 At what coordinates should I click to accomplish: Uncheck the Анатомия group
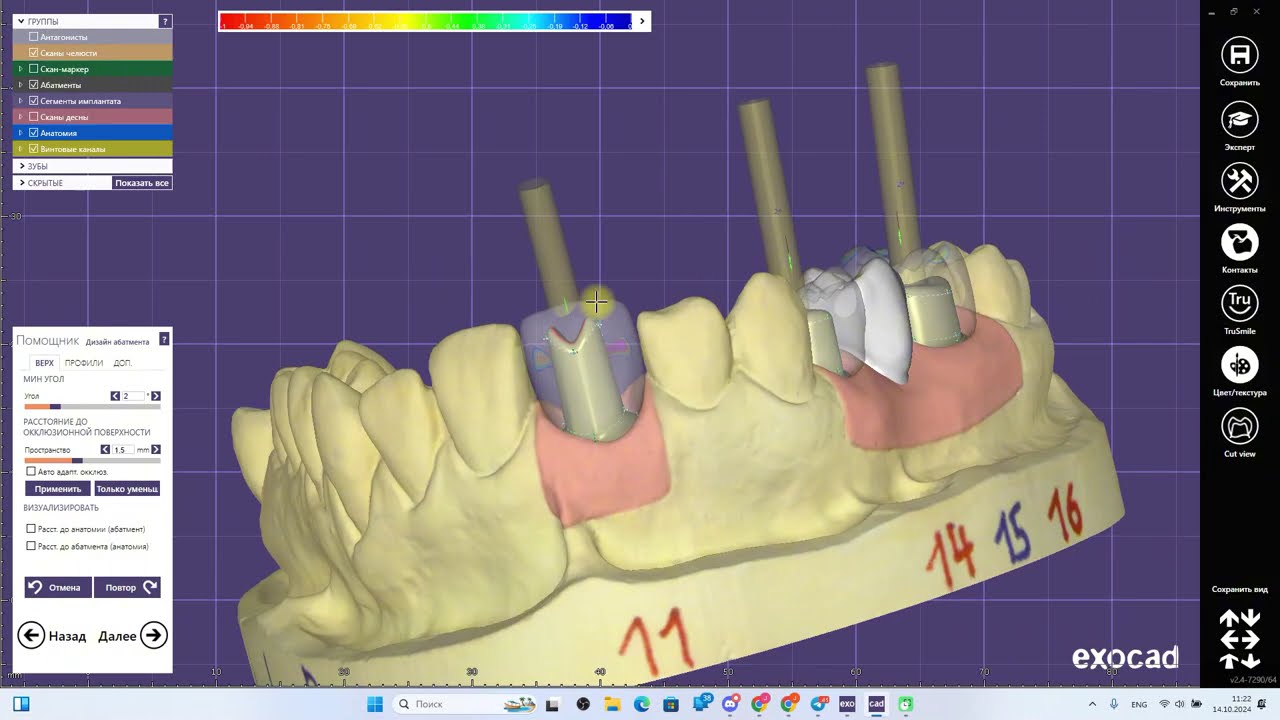pyautogui.click(x=34, y=133)
